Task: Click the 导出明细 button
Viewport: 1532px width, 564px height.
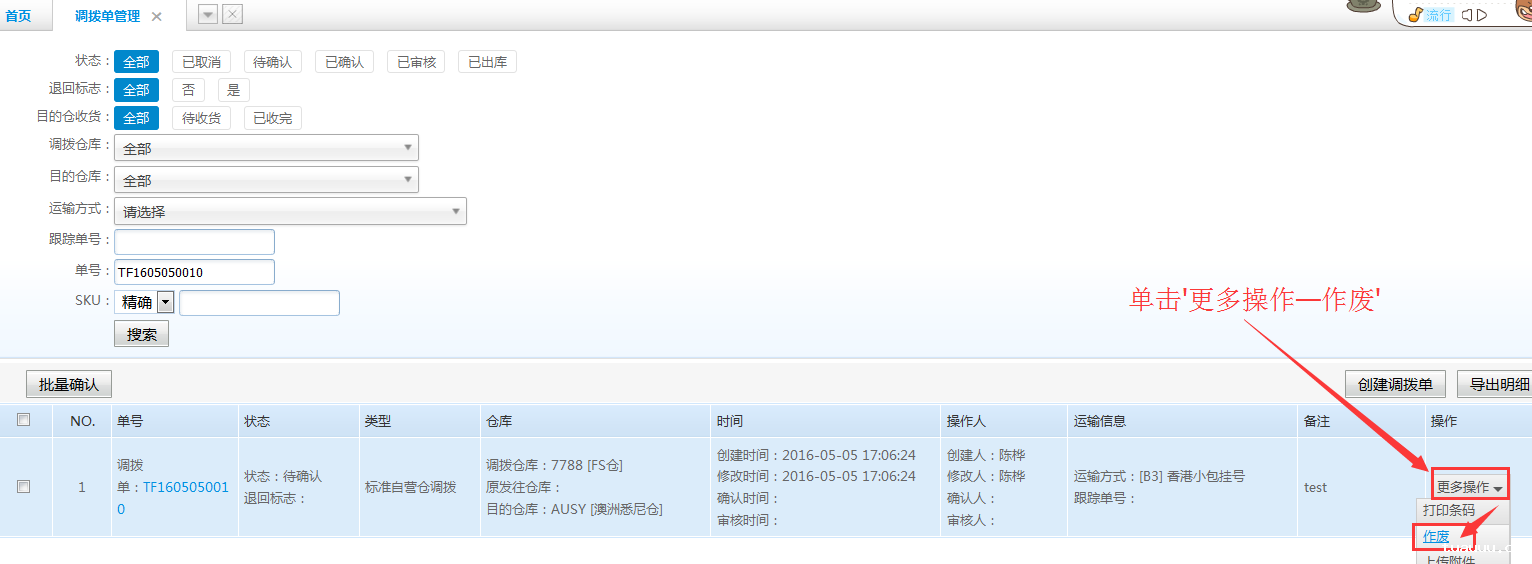Action: click(1497, 384)
